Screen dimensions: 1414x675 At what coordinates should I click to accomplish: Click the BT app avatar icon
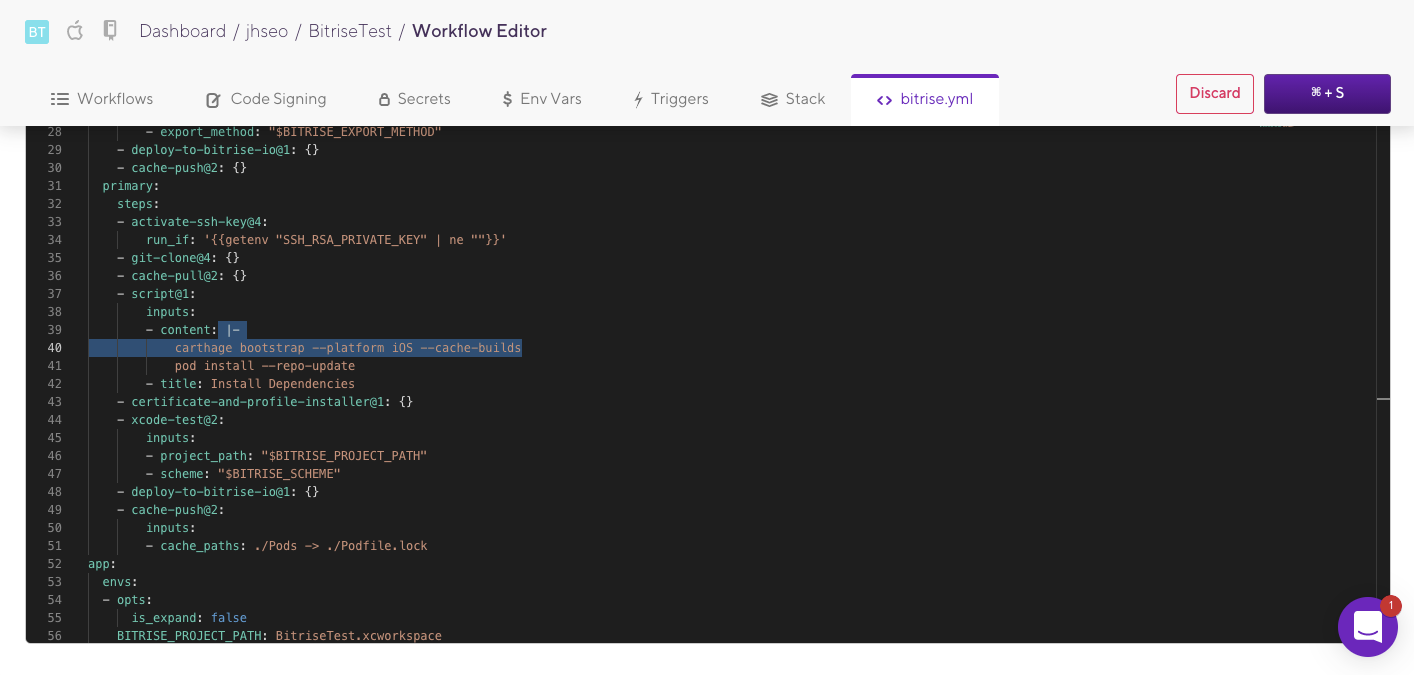click(x=37, y=32)
